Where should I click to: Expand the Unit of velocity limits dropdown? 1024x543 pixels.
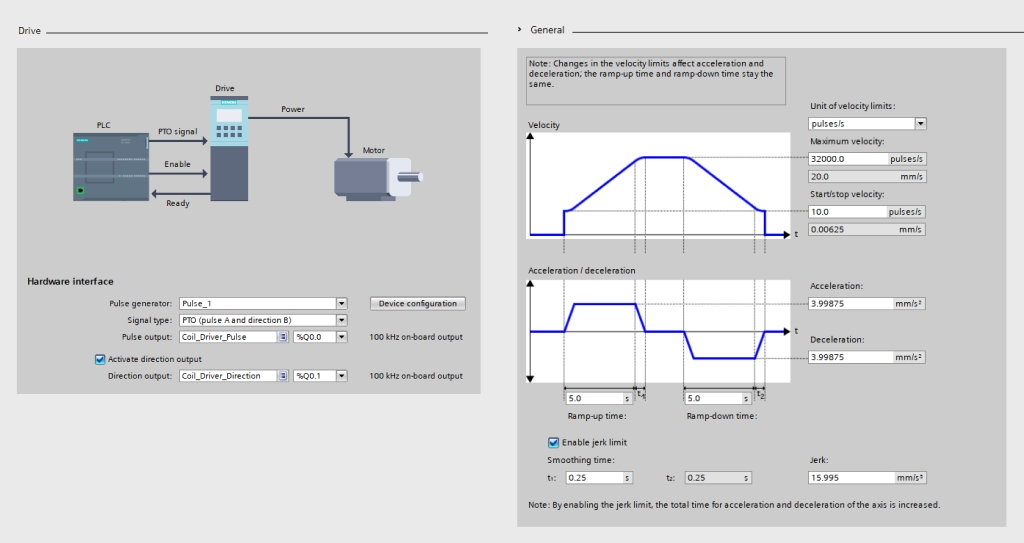point(921,123)
